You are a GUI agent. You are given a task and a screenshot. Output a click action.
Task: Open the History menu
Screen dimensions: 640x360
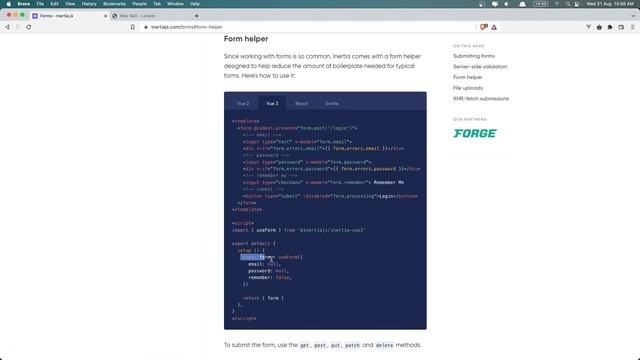point(89,4)
